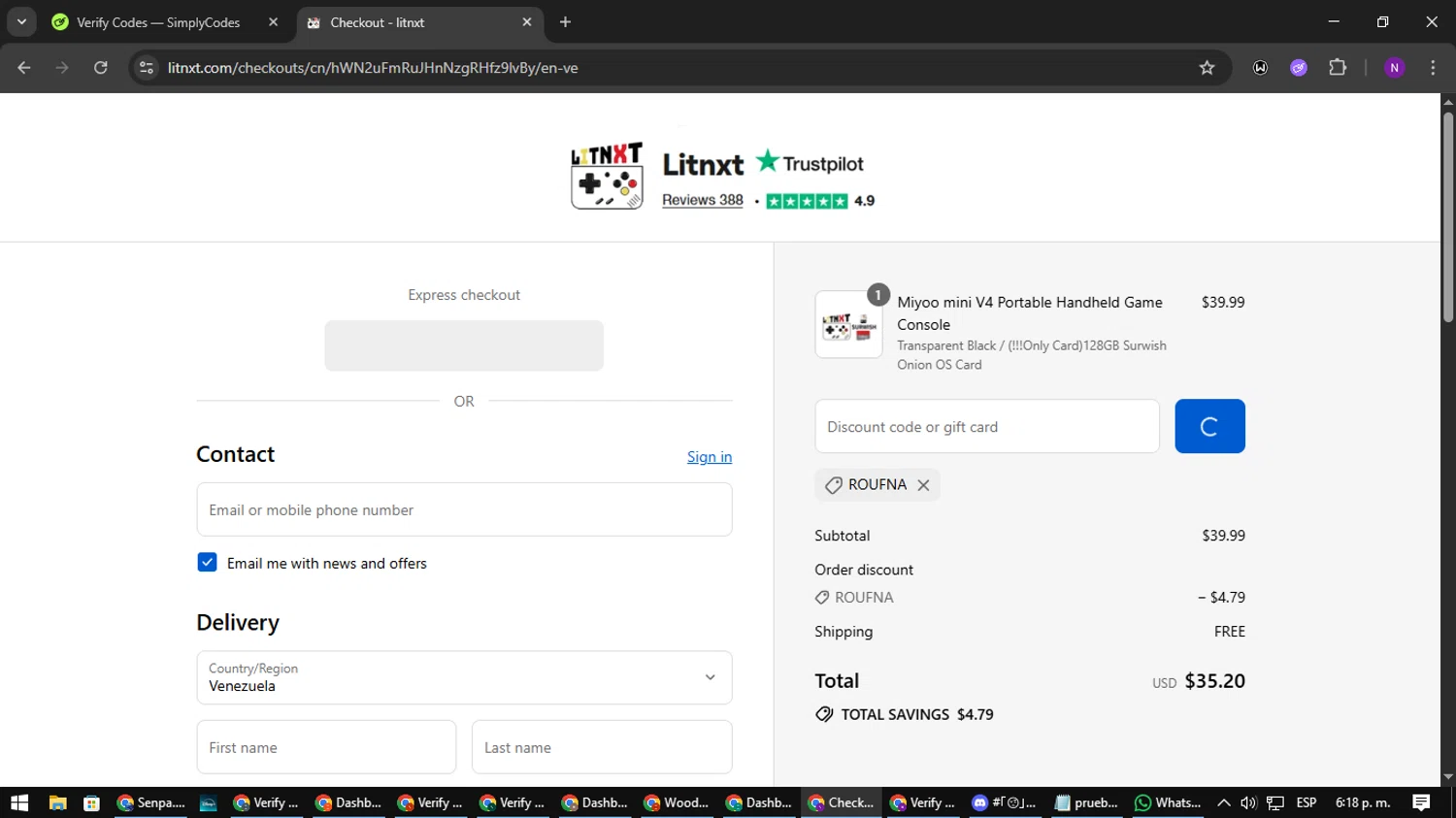
Task: Click the First name field
Action: coord(326,747)
